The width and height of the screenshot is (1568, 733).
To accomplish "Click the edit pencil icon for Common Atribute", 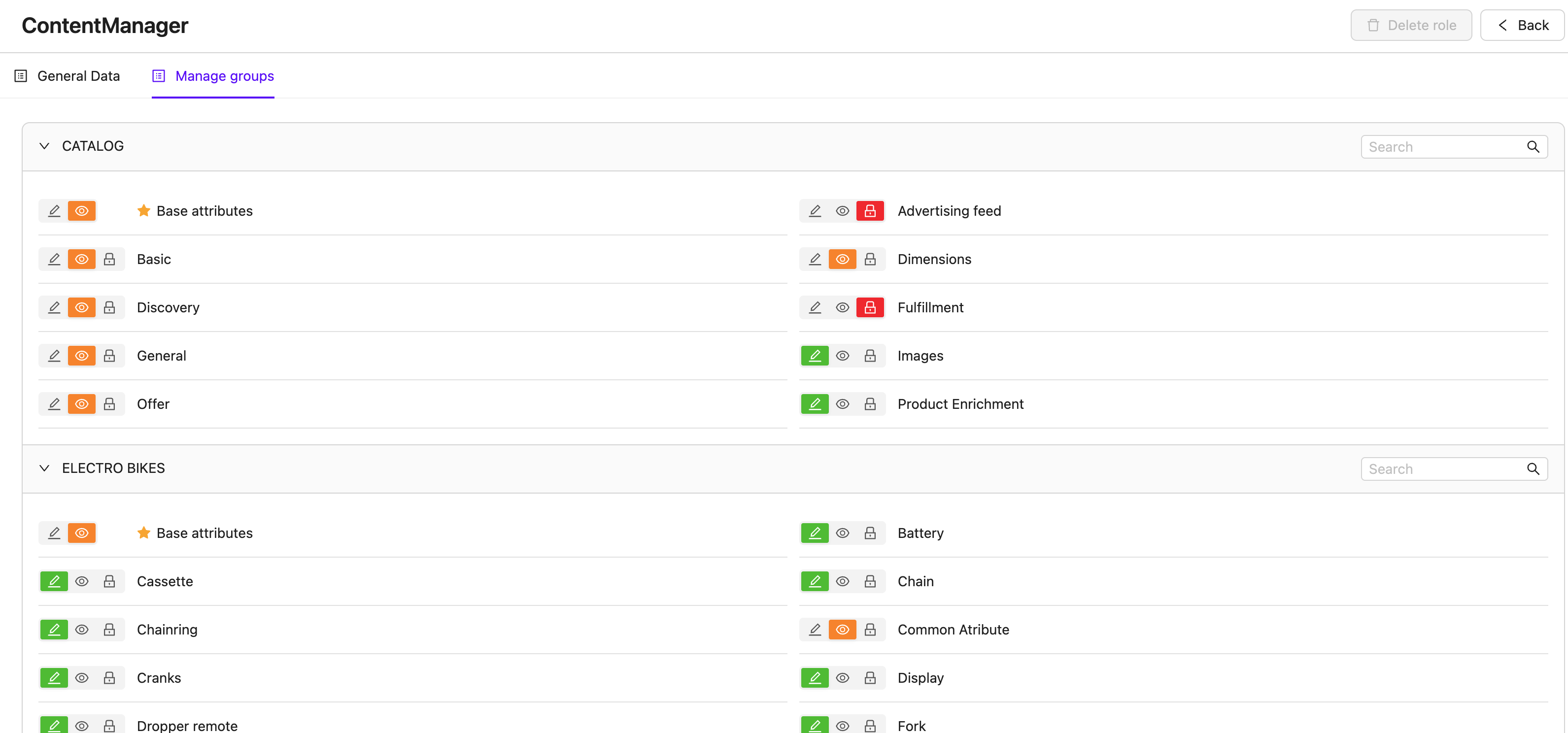I will tap(815, 630).
